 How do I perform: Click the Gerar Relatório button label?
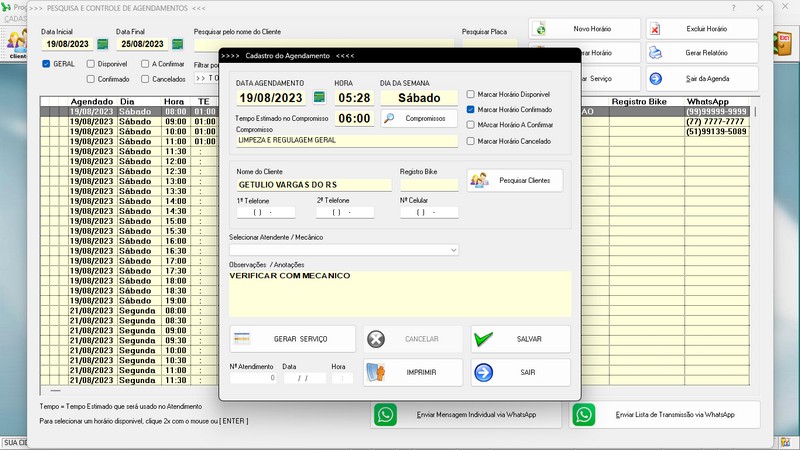click(x=707, y=53)
